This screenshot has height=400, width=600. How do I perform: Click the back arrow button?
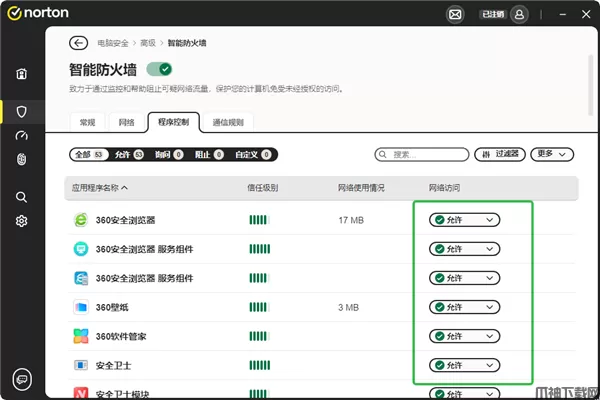coord(78,43)
